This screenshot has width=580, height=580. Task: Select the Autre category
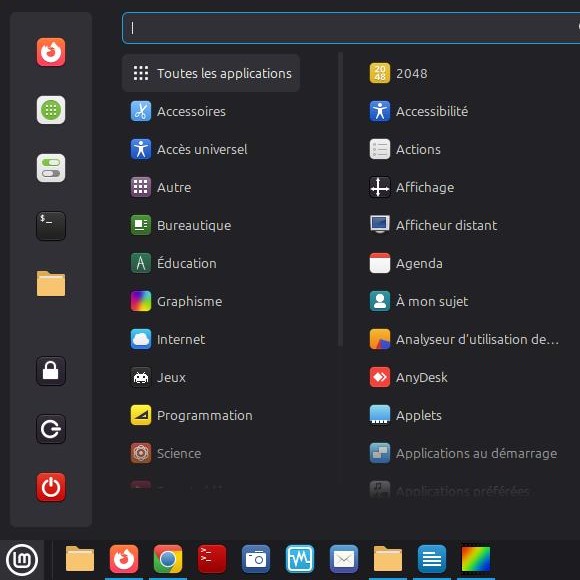211,188
